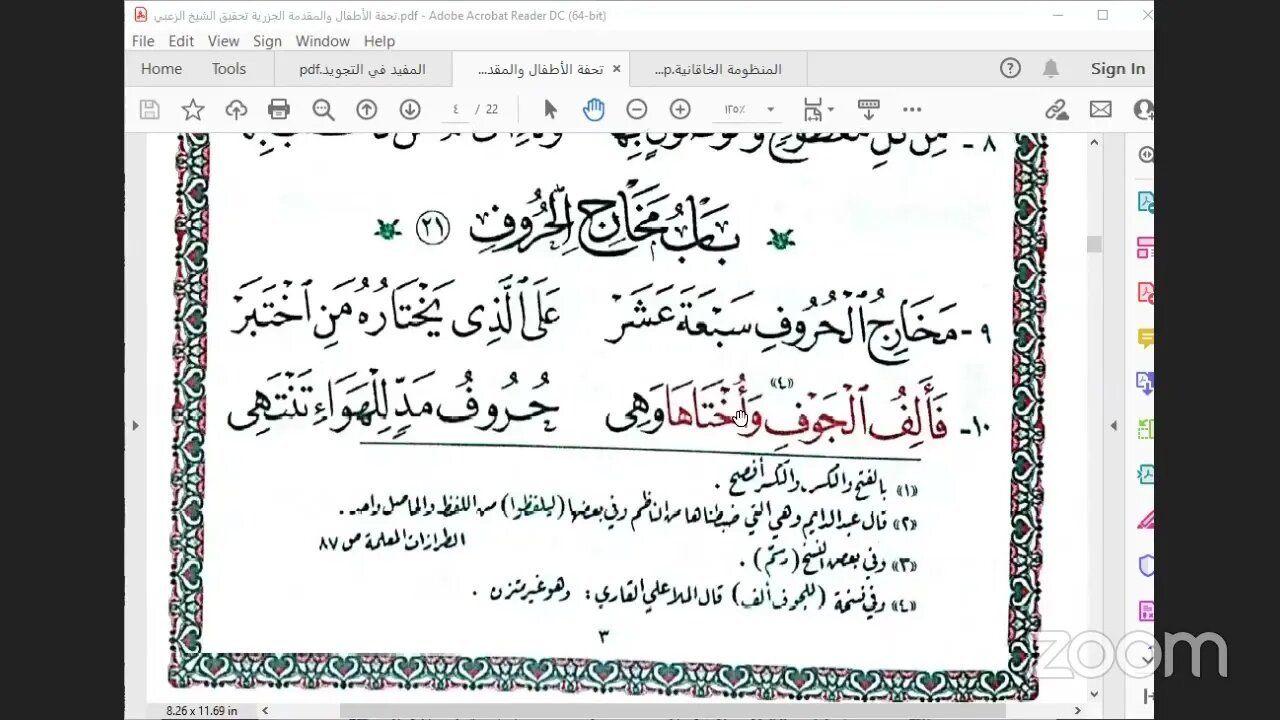This screenshot has width=1280, height=720.
Task: Open the Protect shield tool in right panel
Action: tap(1146, 566)
